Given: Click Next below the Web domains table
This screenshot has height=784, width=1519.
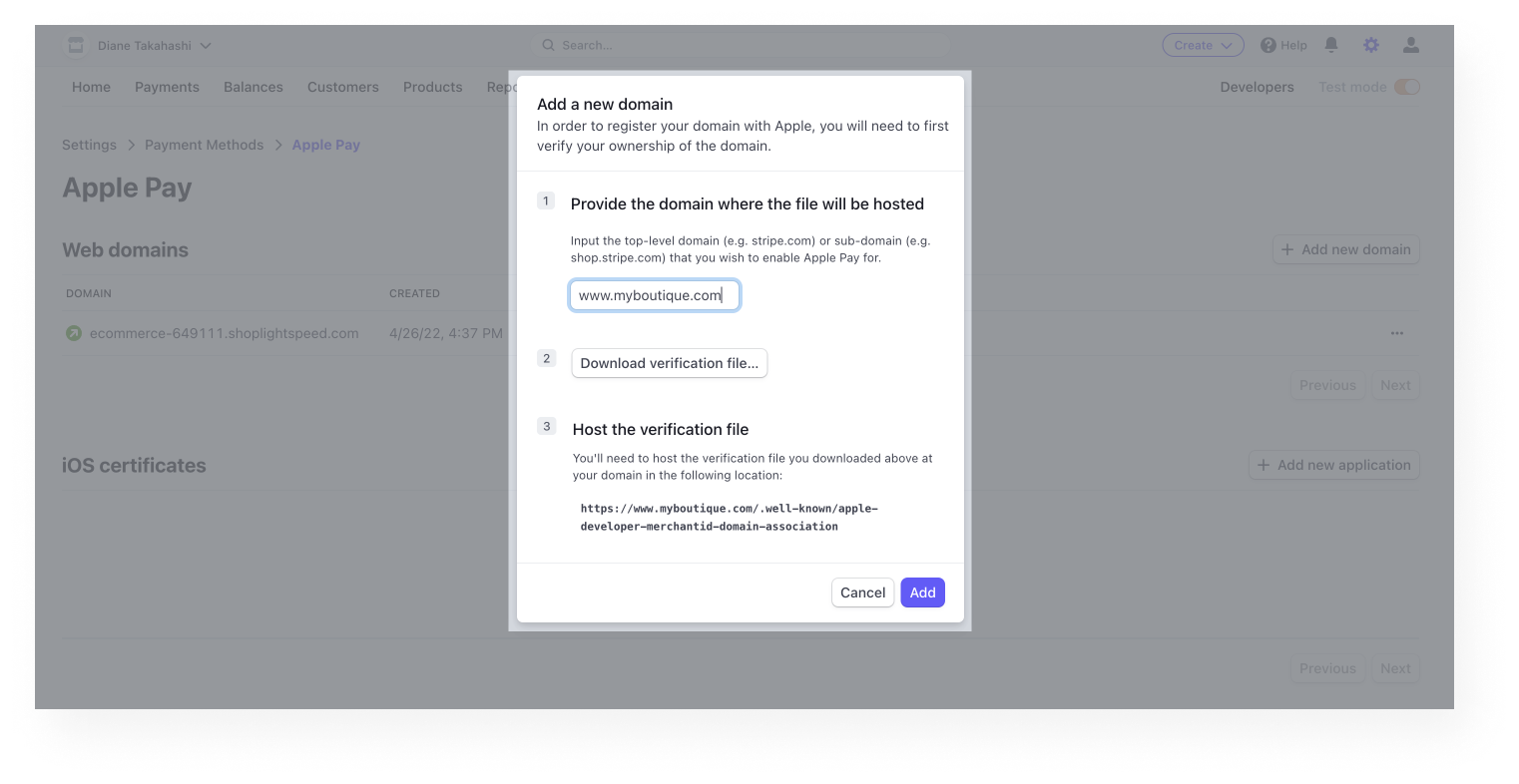Looking at the screenshot, I should 1395,385.
